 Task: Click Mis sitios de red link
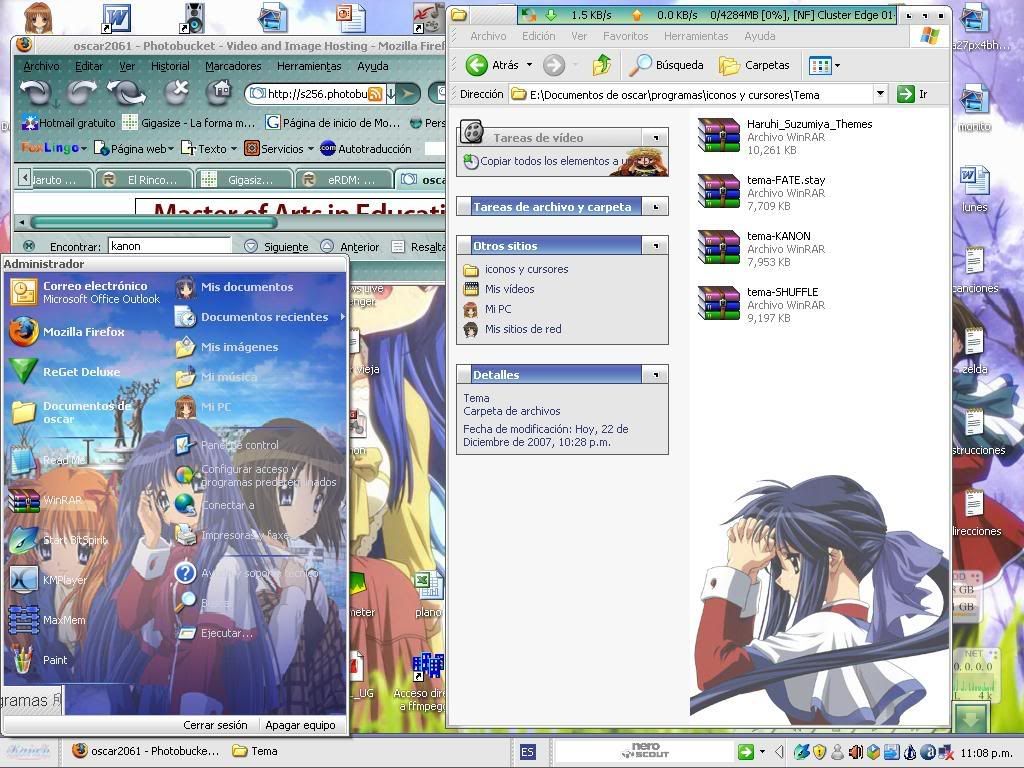513,329
